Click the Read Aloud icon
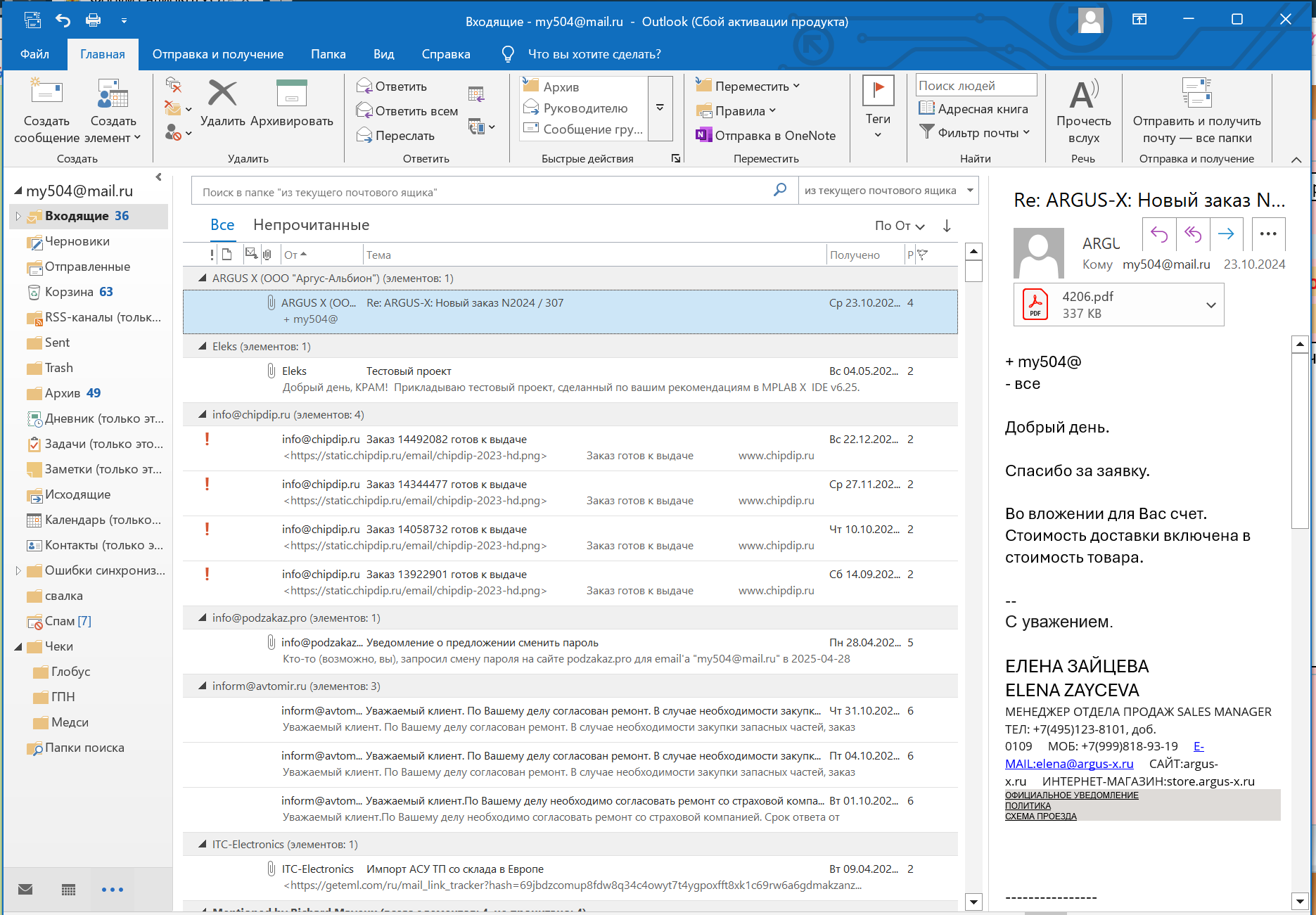The height and width of the screenshot is (915, 1316). pyautogui.click(x=1083, y=94)
